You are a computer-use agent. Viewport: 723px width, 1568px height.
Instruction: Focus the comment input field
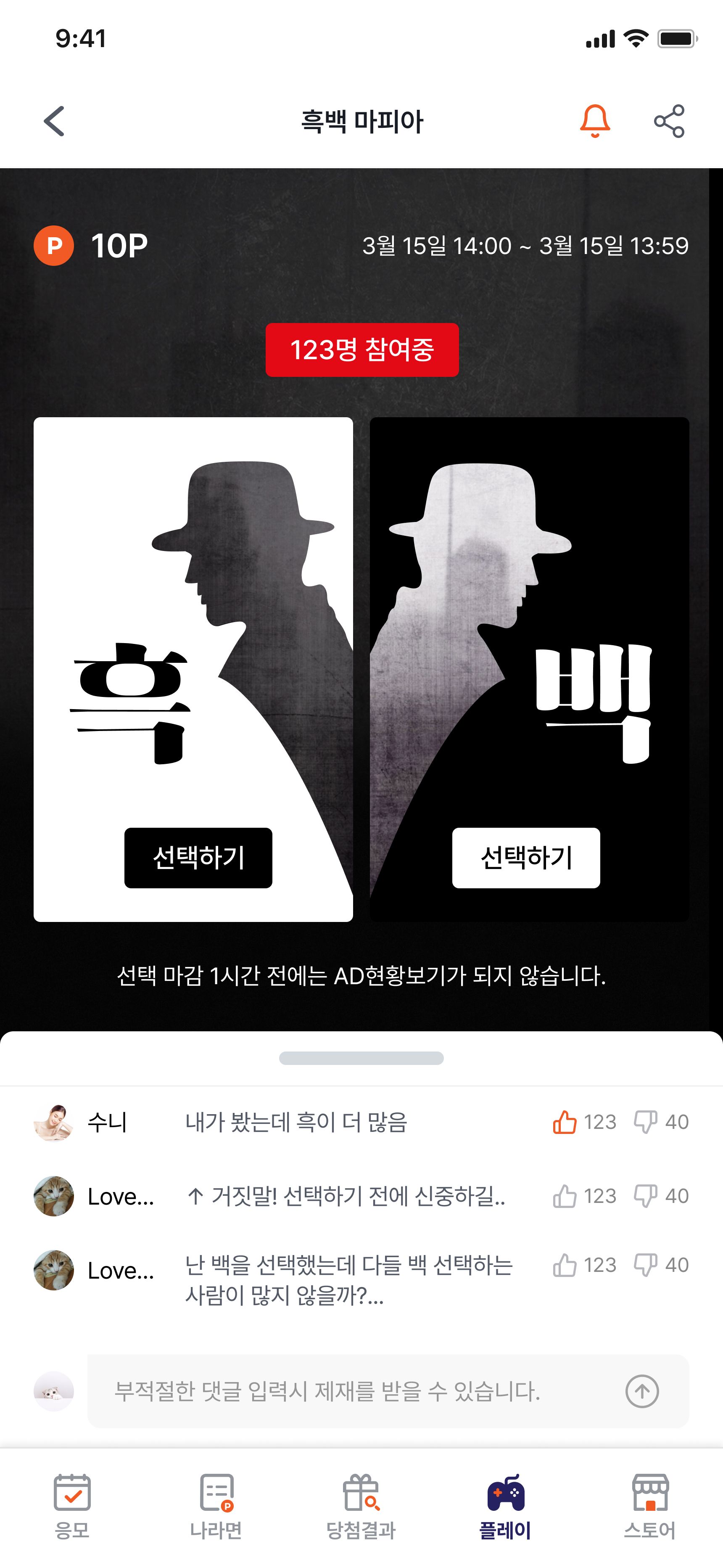[x=388, y=1391]
